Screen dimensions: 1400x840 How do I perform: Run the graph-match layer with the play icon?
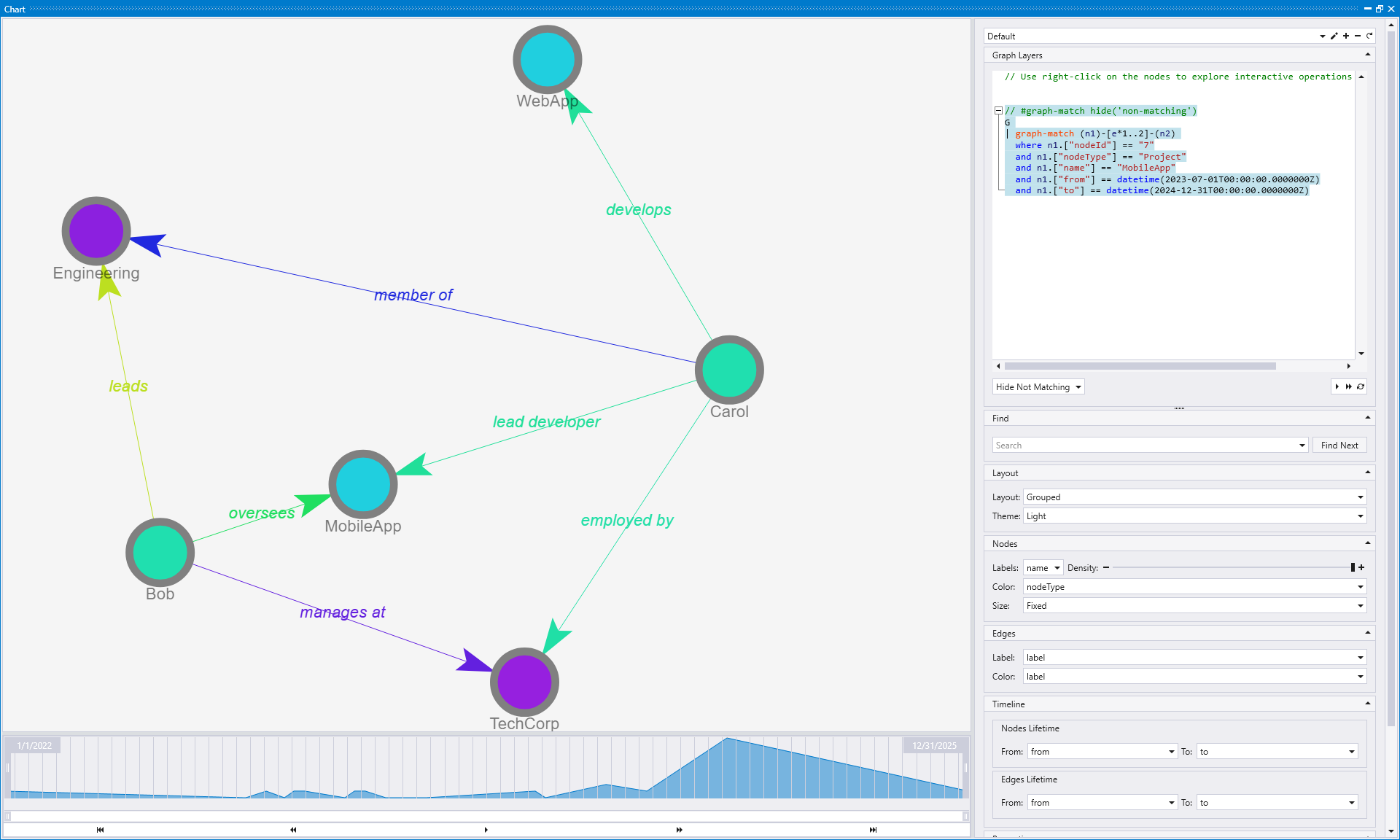[x=1337, y=386]
